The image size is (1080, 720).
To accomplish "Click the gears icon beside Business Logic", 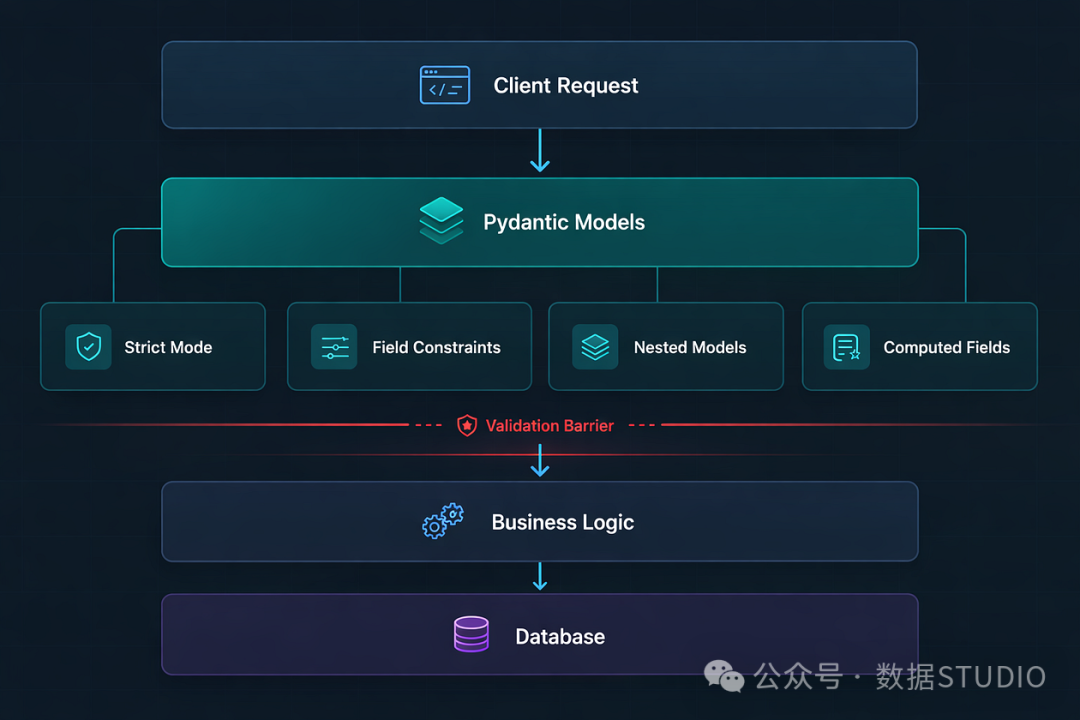I will (x=443, y=521).
